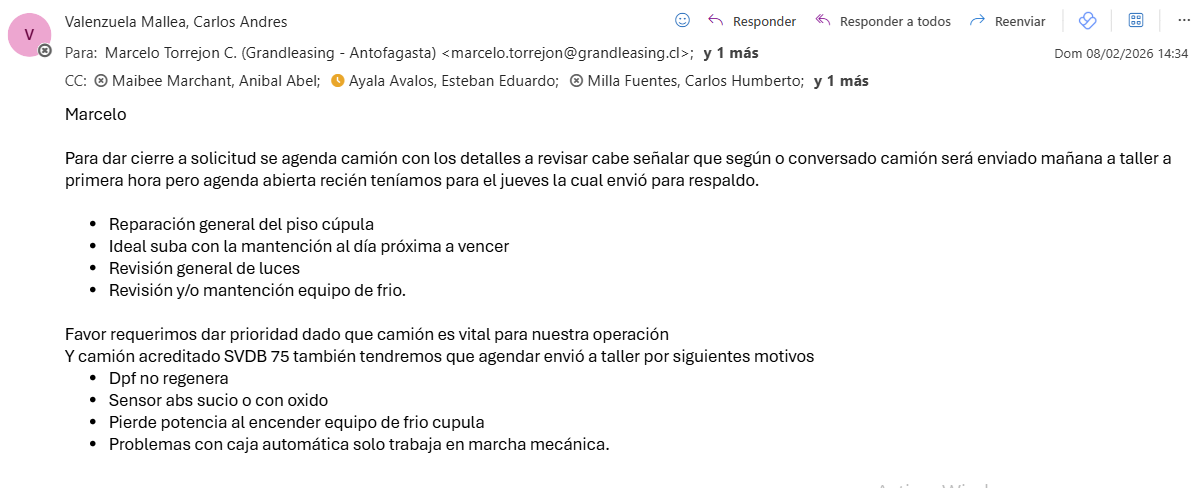Viewport: 1201px width, 488px height.
Task: Choose the Reenviar button text
Action: [1020, 21]
